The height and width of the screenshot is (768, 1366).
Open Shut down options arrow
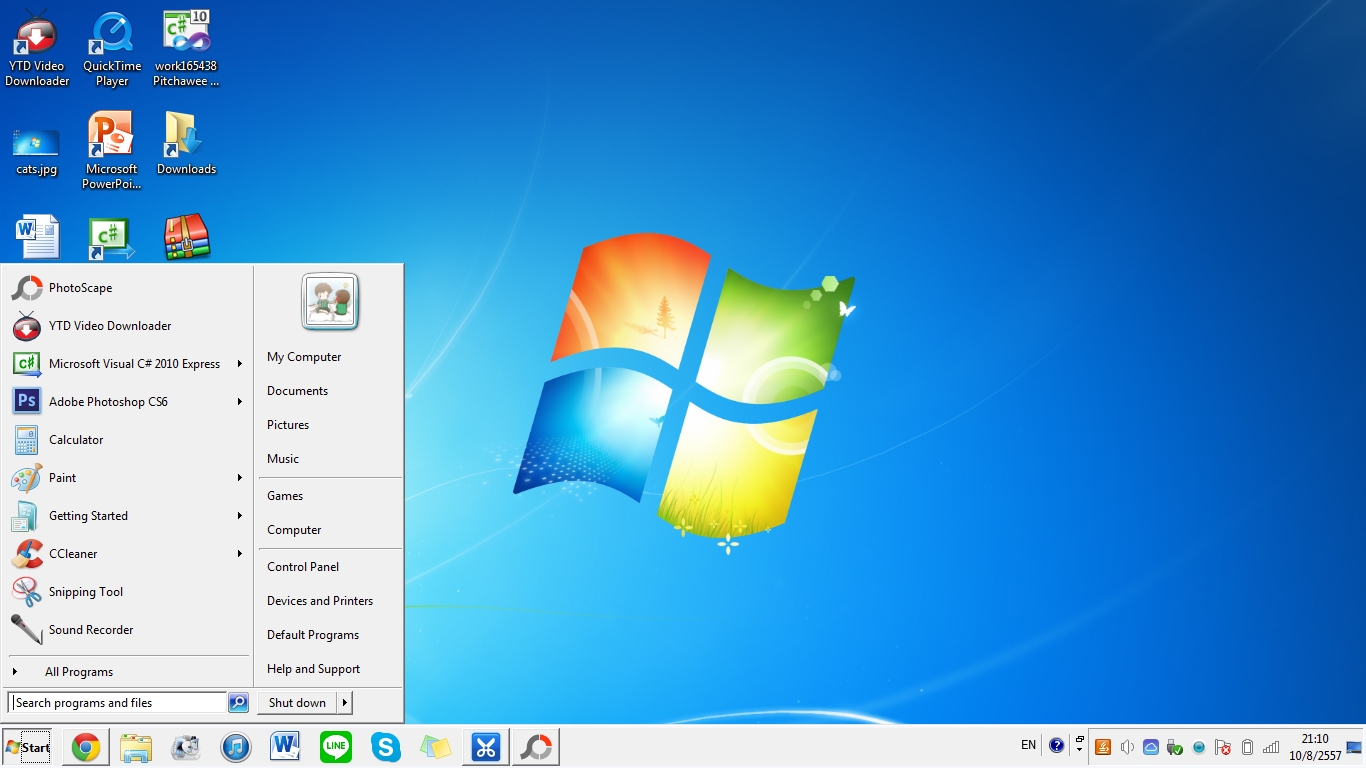click(x=344, y=703)
